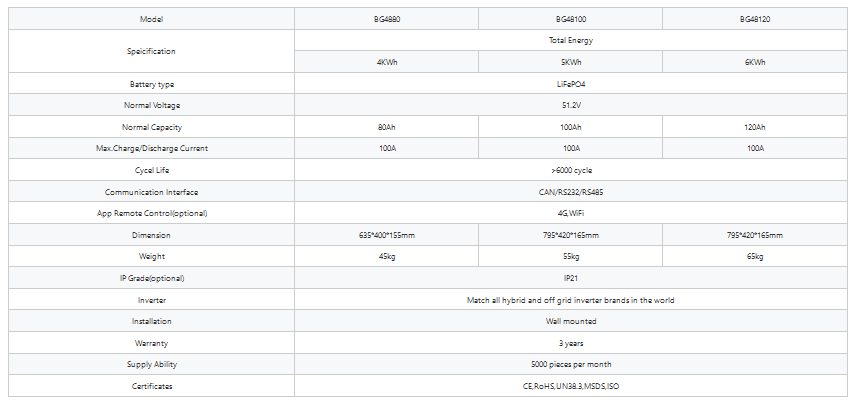This screenshot has width=854, height=402.
Task: Click the 635*400*155mm dimension cell
Action: click(x=386, y=235)
